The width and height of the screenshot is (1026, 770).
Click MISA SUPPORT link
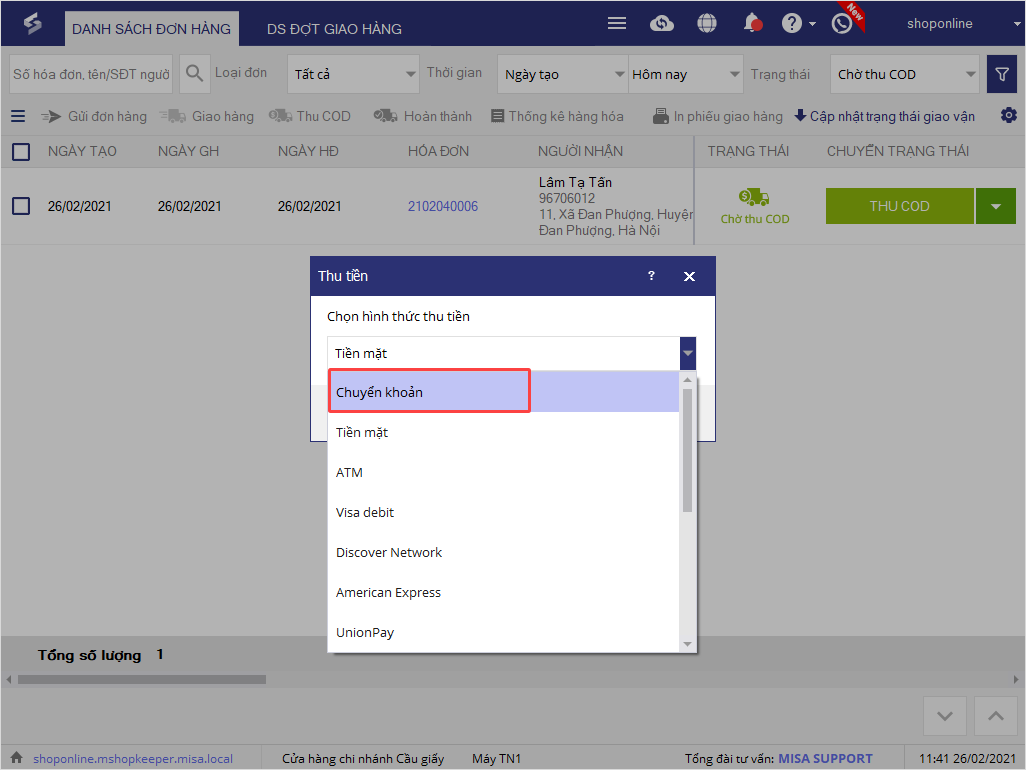coord(825,758)
